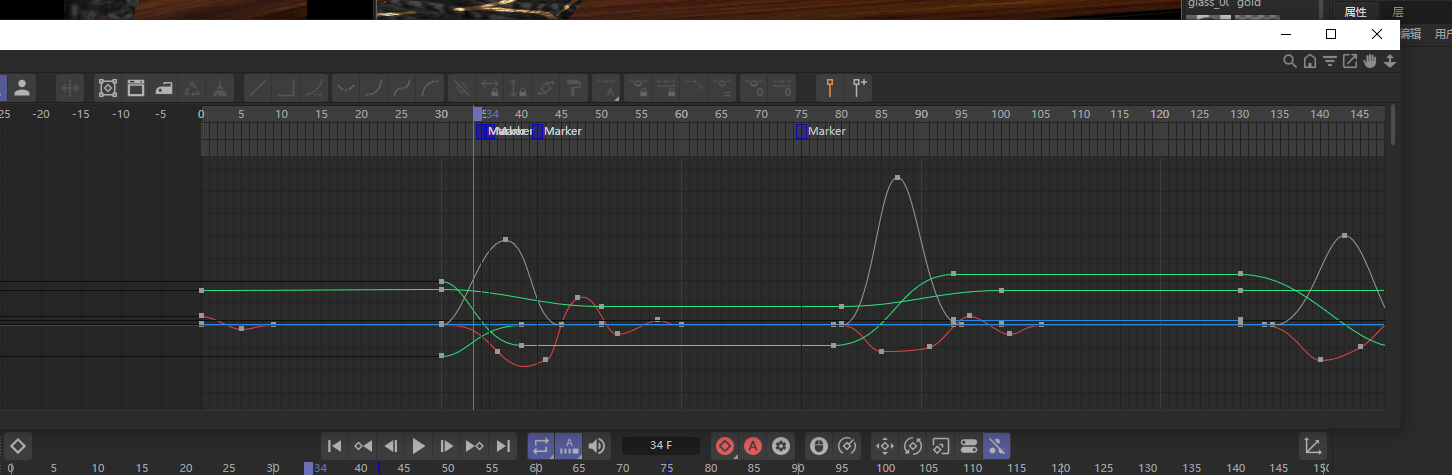Apply ease-in using the rising curve icon

coord(374,87)
